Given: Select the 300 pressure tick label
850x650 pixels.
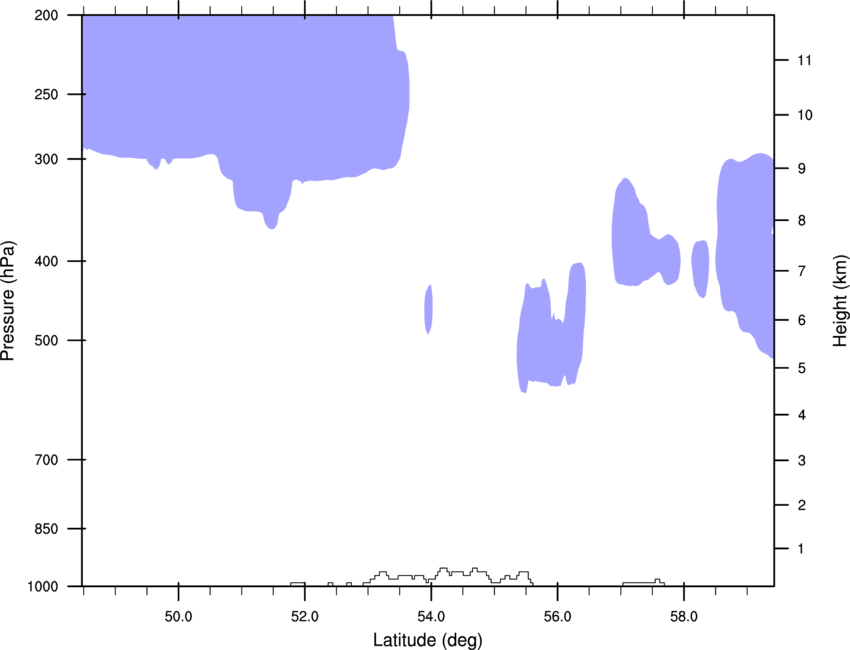Looking at the screenshot, I should (46, 159).
